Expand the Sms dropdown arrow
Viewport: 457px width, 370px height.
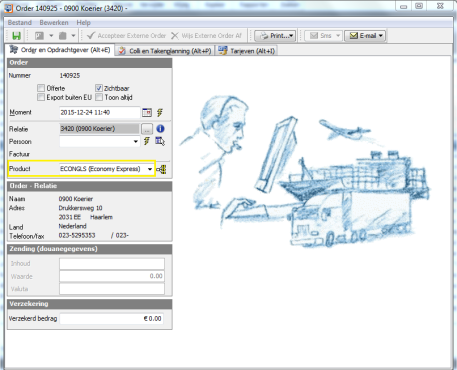click(x=338, y=36)
